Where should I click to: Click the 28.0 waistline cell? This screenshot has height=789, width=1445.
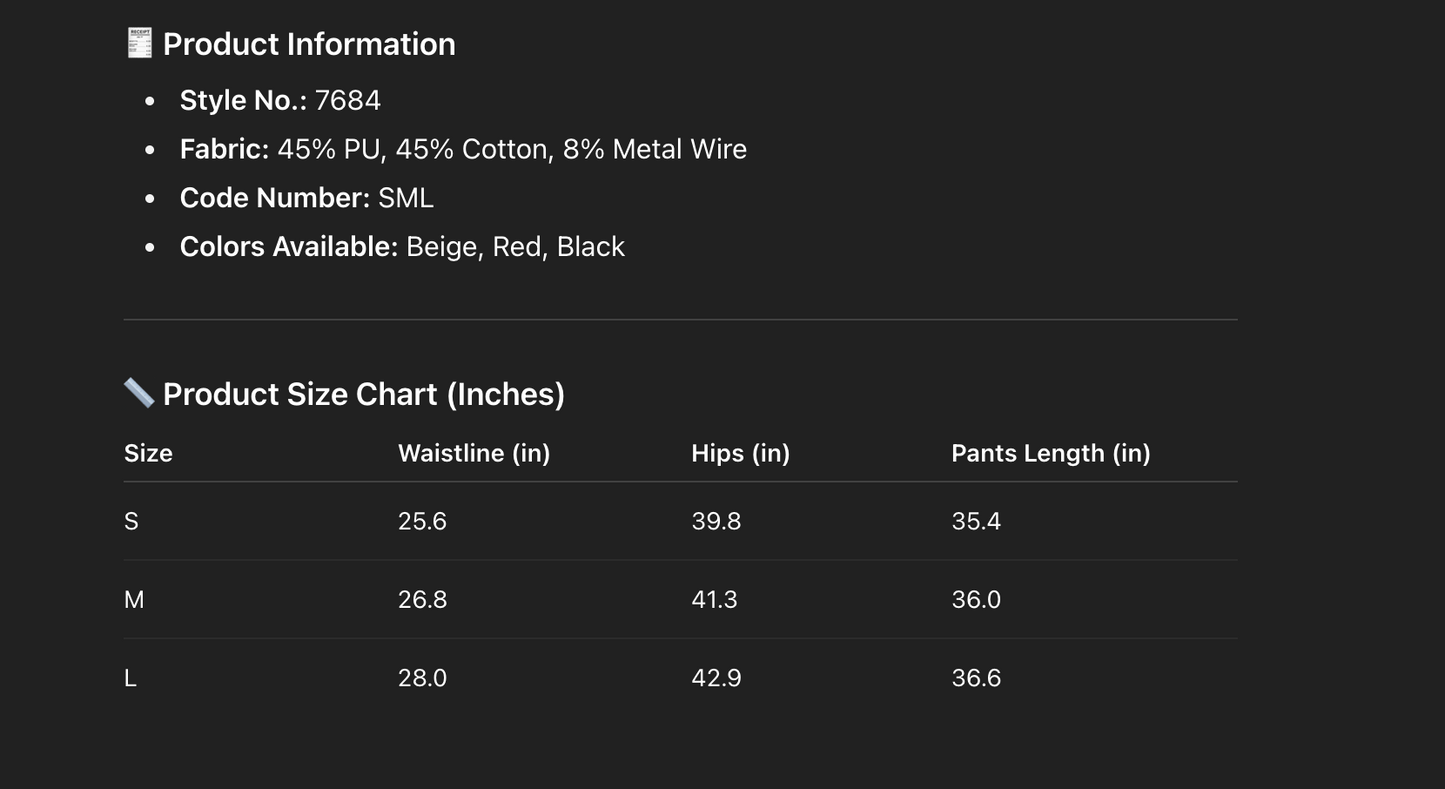(x=422, y=678)
